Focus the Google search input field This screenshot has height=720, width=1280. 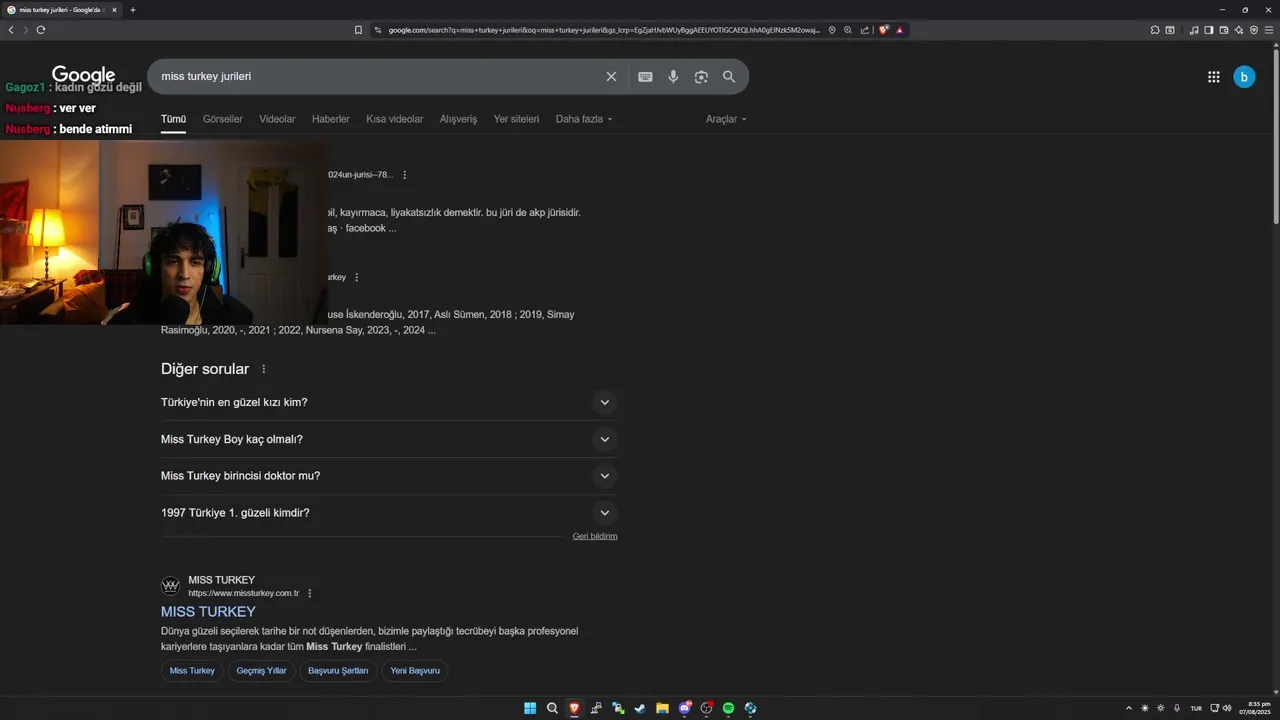pyautogui.click(x=380, y=77)
